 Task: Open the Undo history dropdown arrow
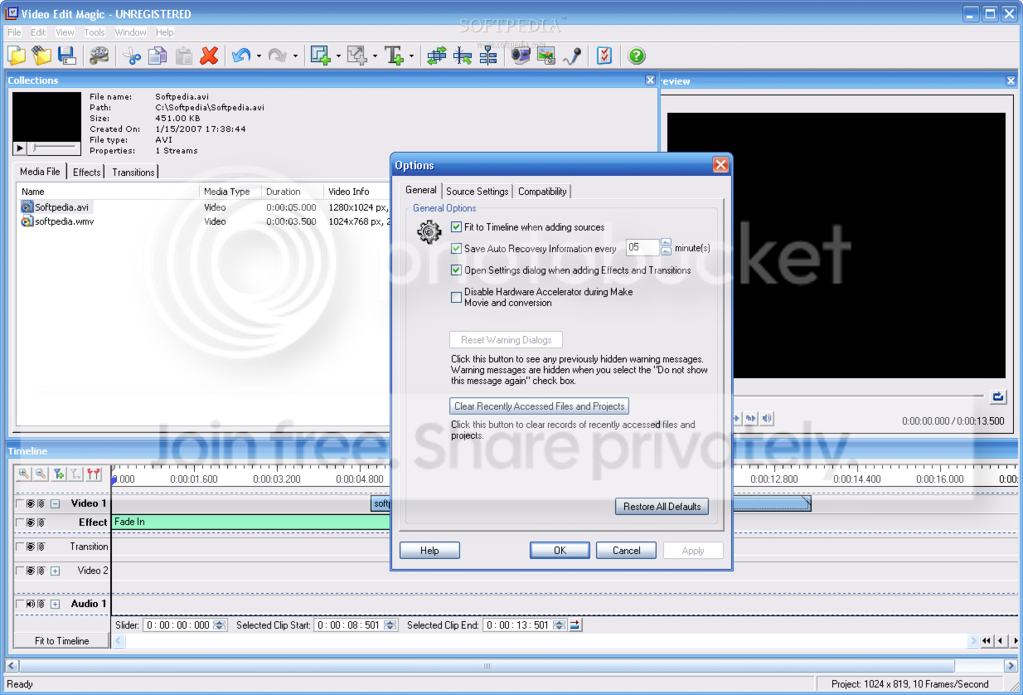coord(259,57)
